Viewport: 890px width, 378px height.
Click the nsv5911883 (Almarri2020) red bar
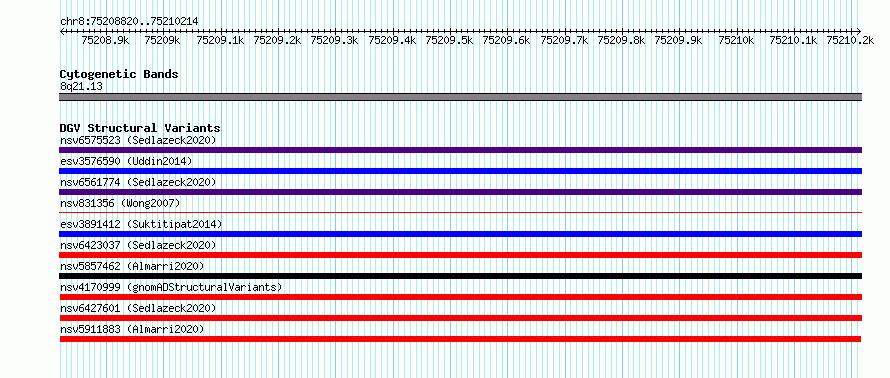(460, 339)
